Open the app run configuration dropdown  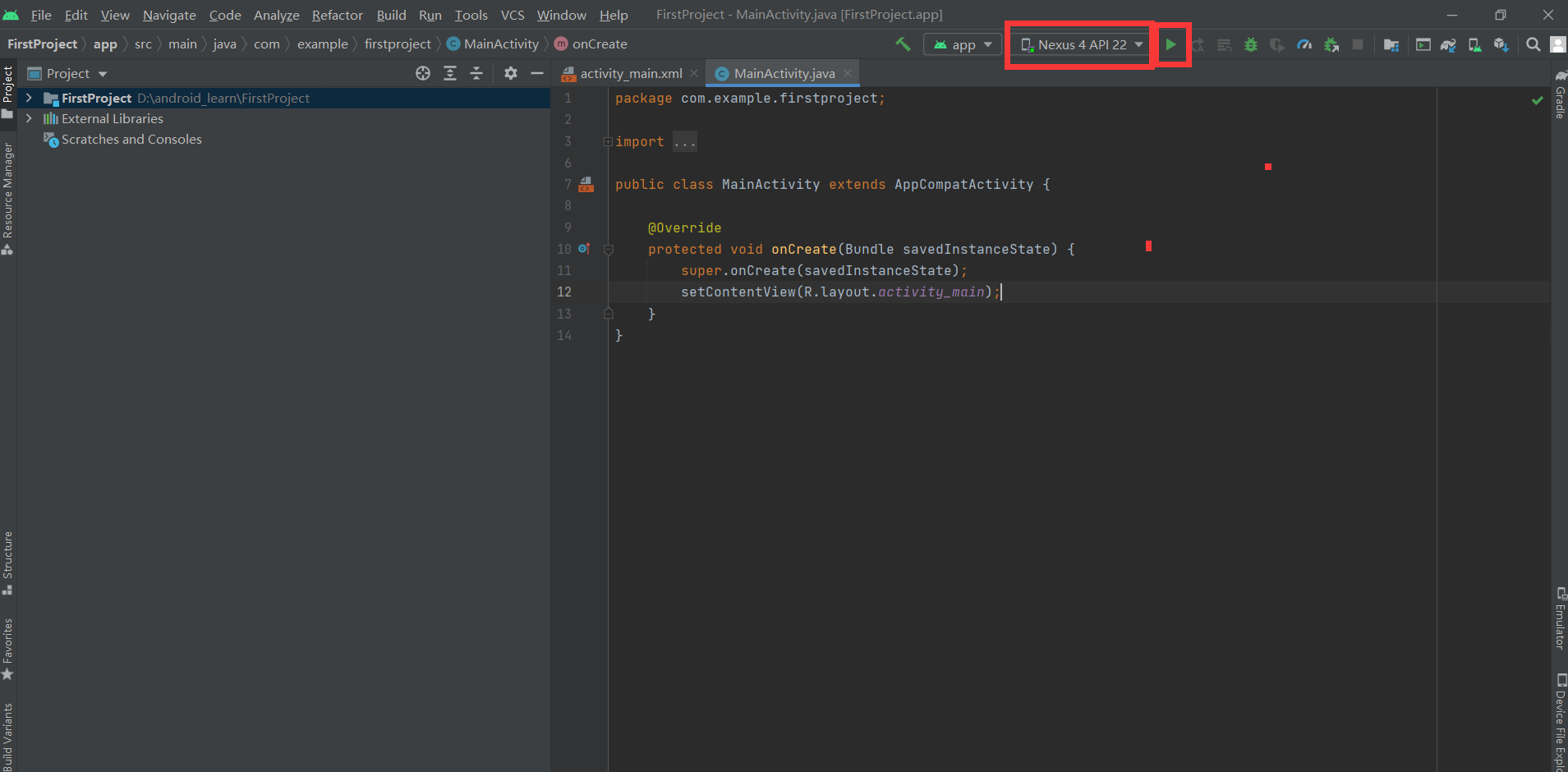(963, 44)
